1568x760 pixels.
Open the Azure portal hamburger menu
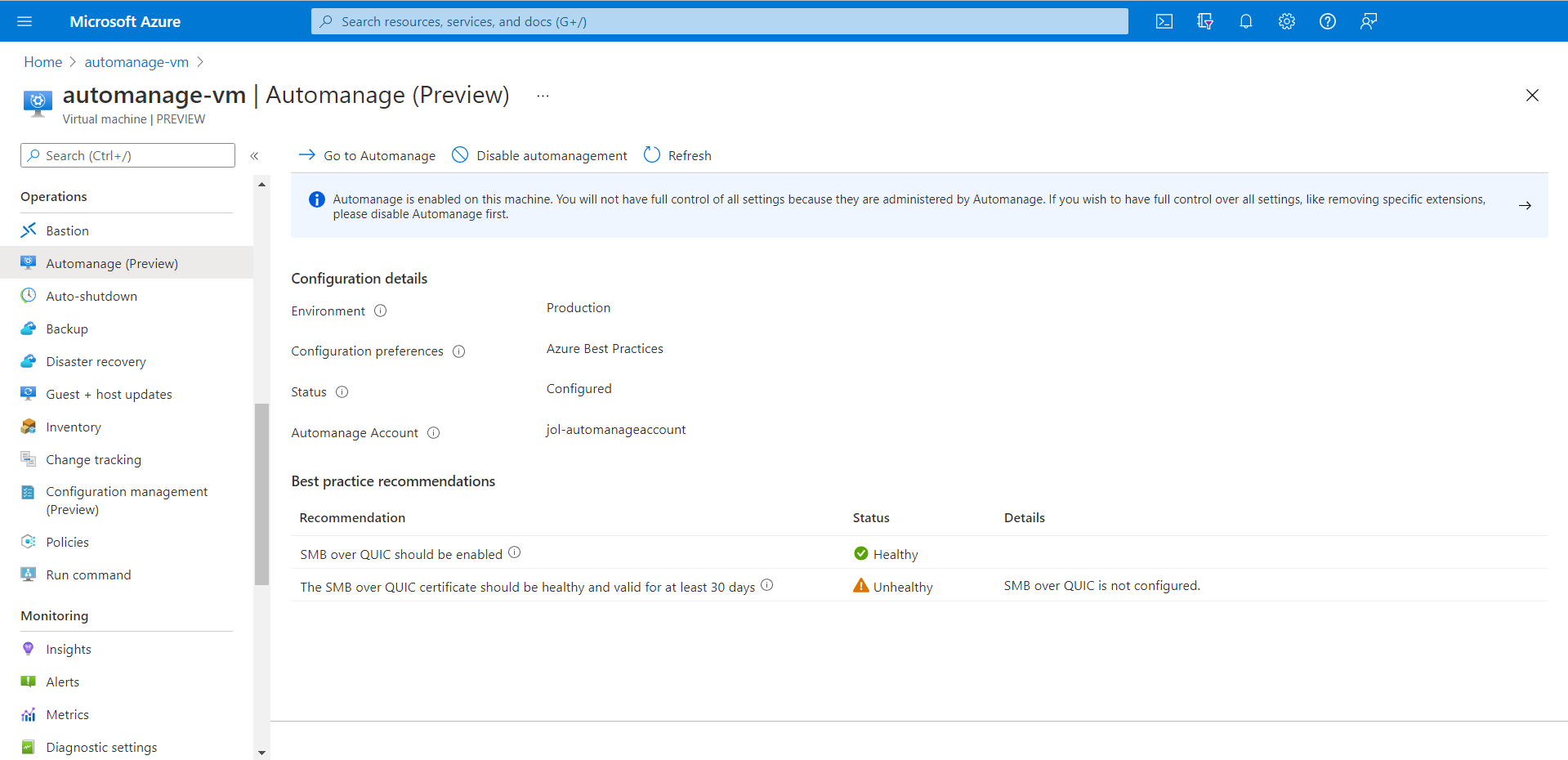[x=25, y=21]
